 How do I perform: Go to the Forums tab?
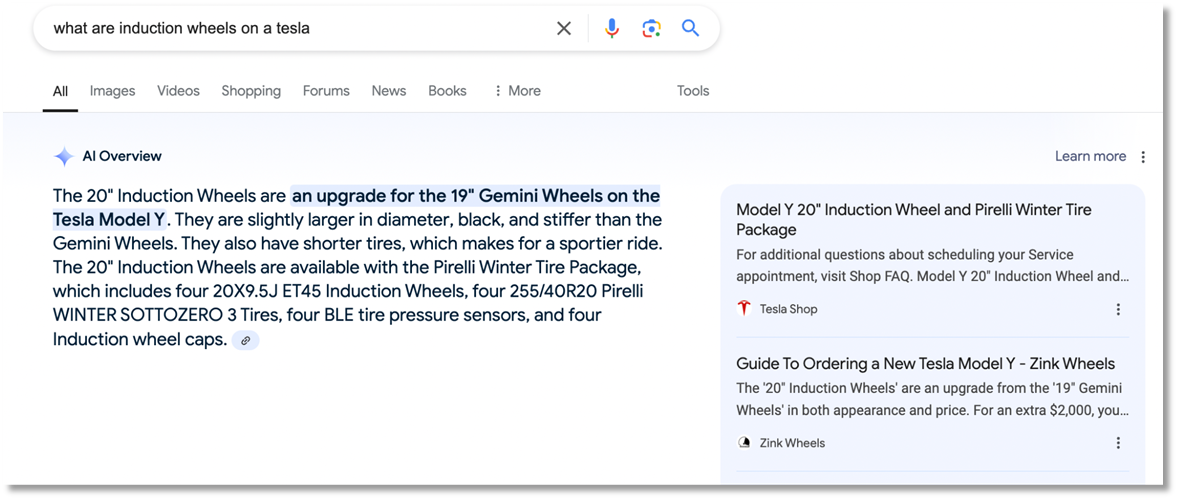point(326,91)
